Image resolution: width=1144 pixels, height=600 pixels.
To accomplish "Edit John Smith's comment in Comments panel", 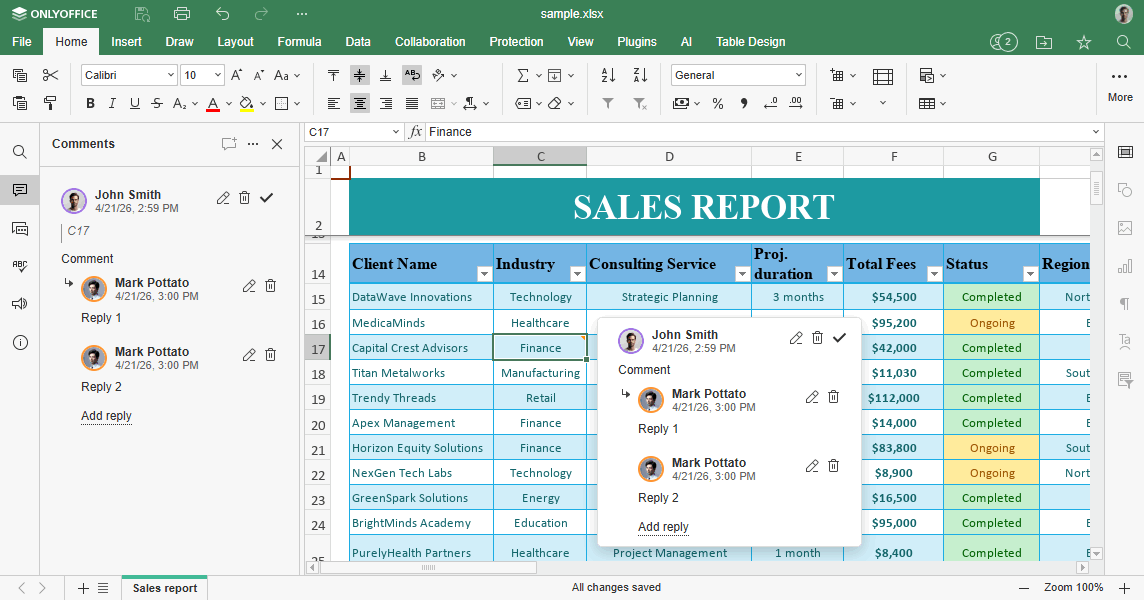I will pyautogui.click(x=223, y=198).
